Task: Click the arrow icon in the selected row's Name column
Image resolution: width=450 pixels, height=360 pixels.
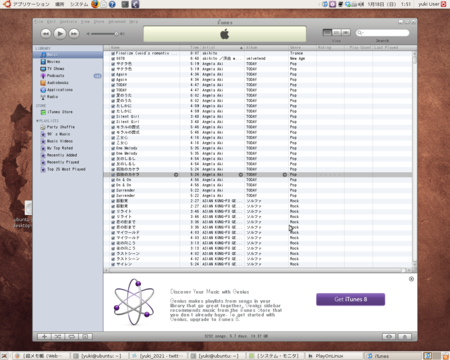Action: coord(176,175)
